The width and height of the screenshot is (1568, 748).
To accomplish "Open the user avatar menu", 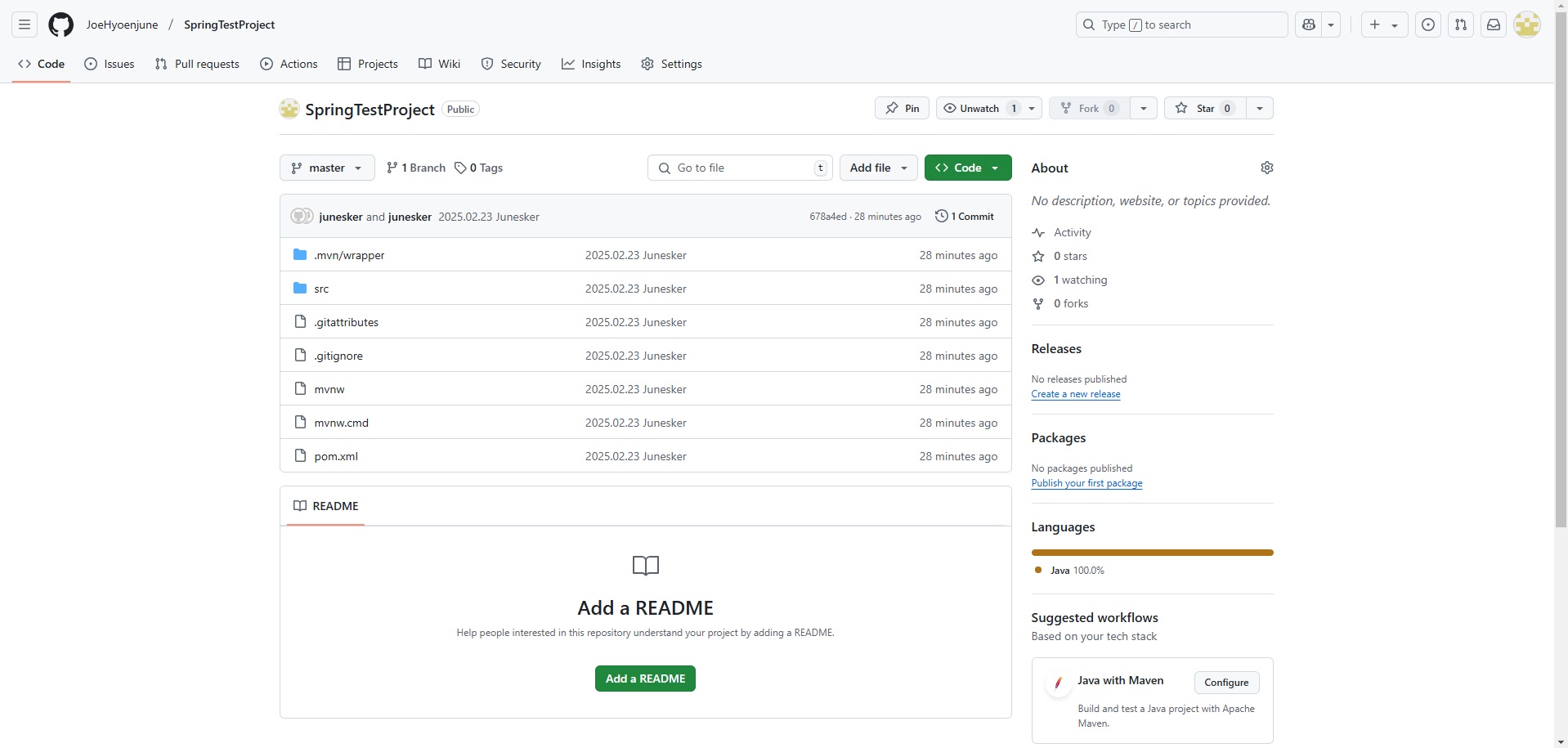I will click(x=1527, y=25).
